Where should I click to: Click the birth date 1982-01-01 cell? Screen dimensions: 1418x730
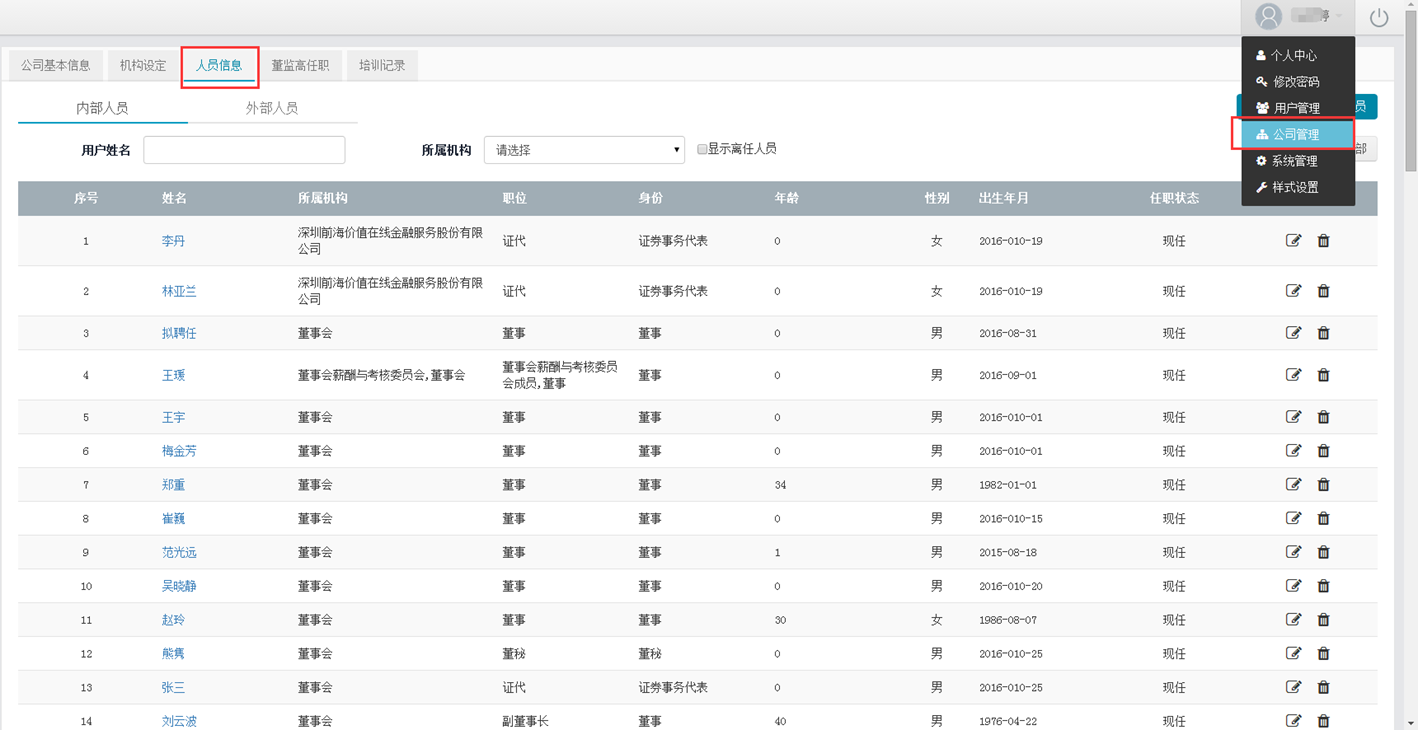point(1007,485)
